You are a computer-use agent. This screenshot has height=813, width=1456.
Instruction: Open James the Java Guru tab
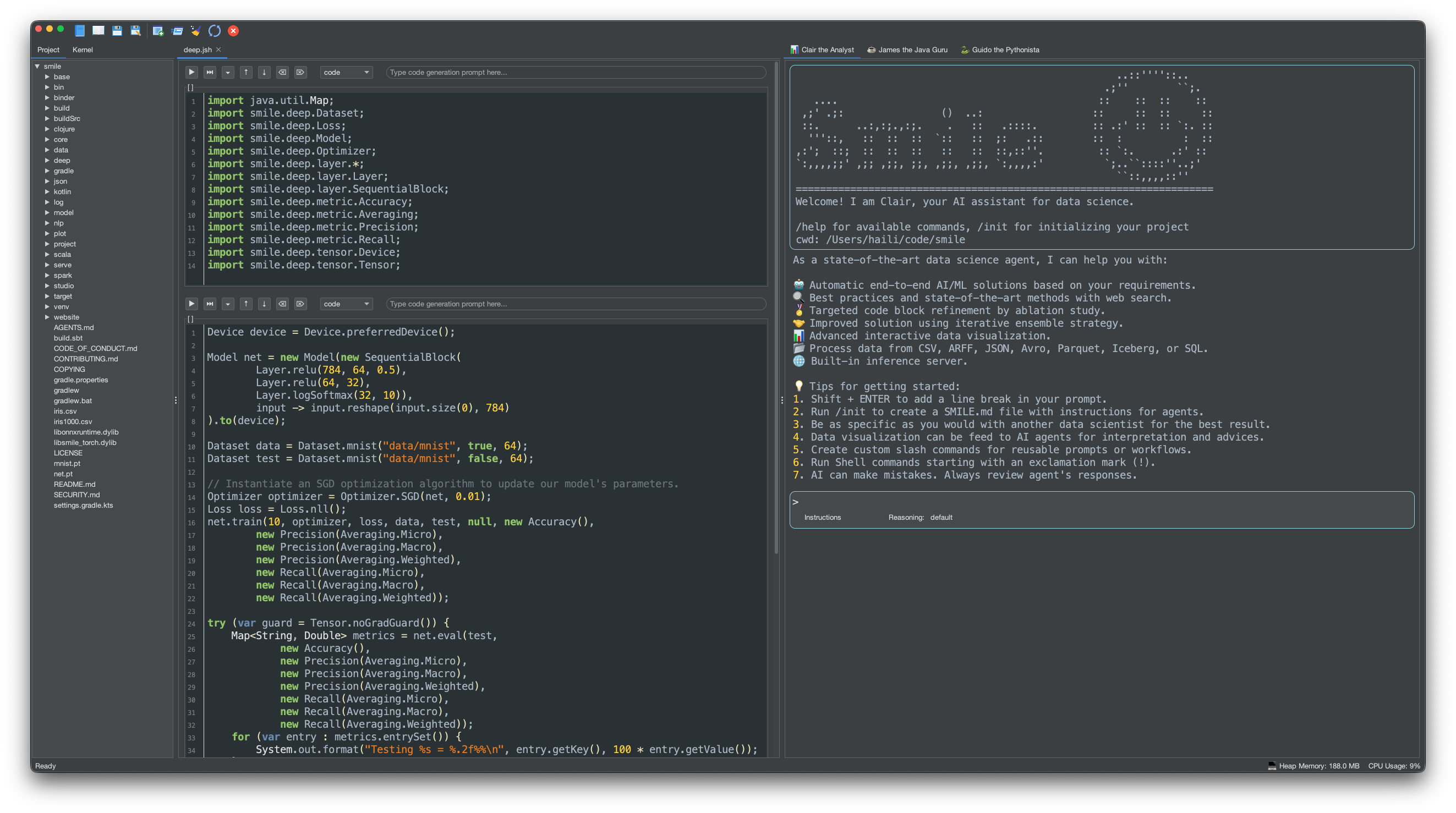coord(907,50)
